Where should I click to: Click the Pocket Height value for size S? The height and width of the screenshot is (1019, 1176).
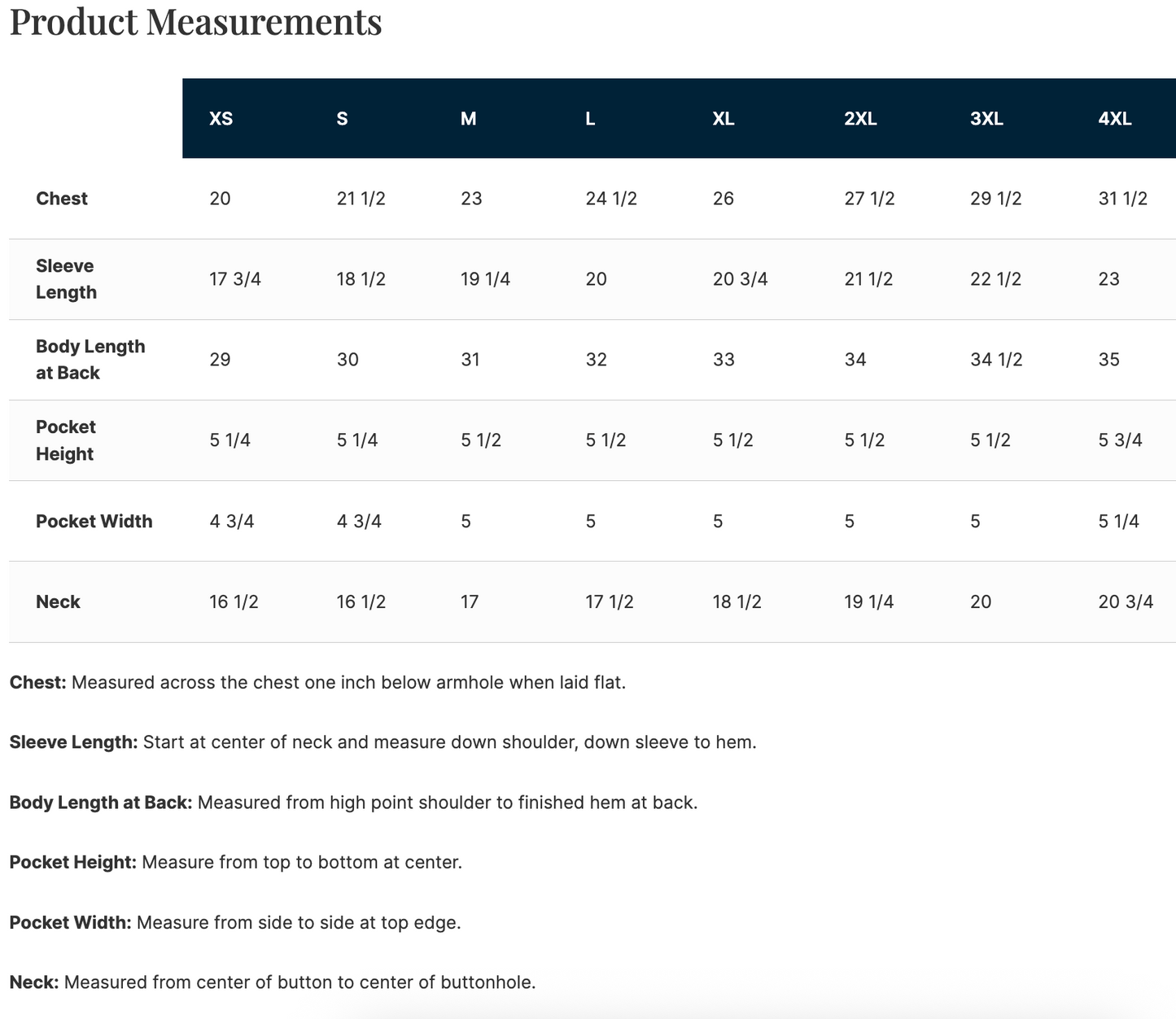tap(356, 440)
